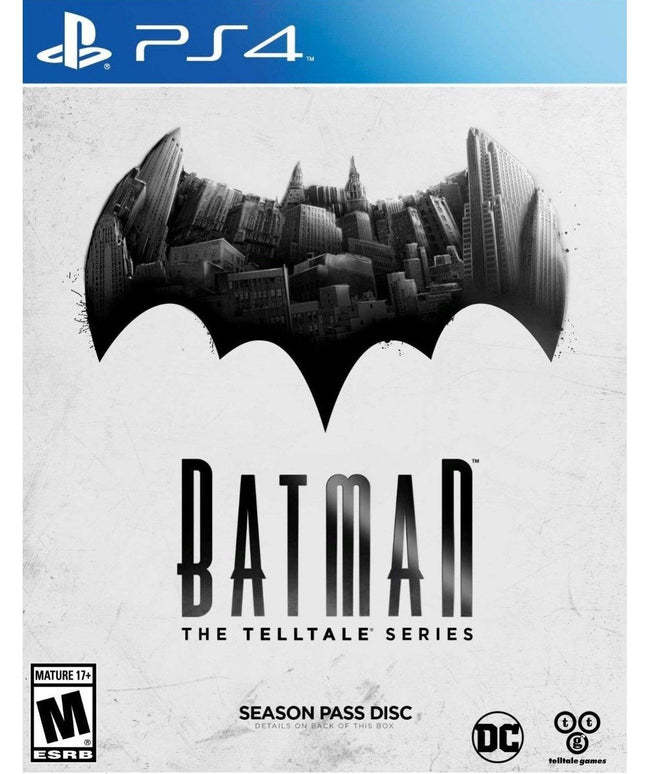Click the SEASON PASS DISC label
This screenshot has height=774, width=650.
tap(325, 712)
